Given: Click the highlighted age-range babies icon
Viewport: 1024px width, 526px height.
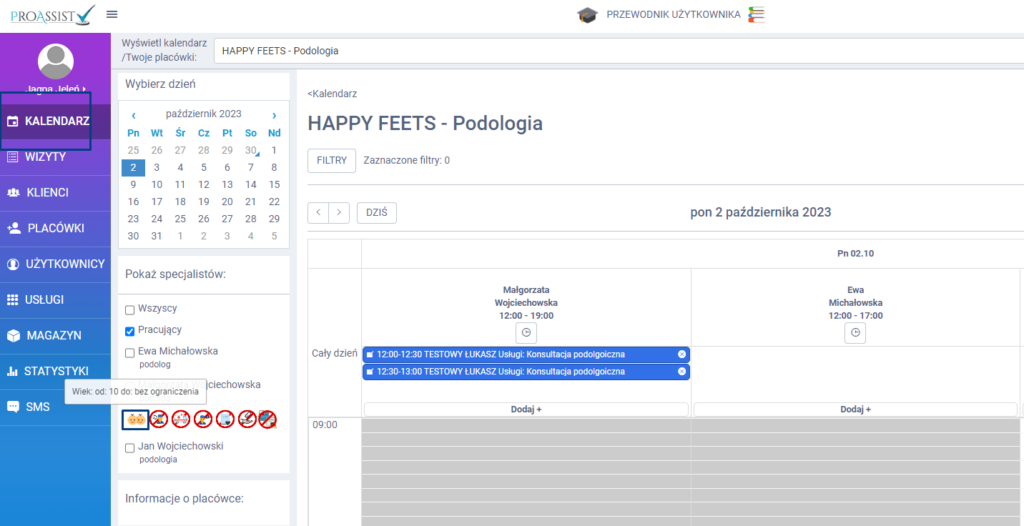Looking at the screenshot, I should click(x=136, y=419).
